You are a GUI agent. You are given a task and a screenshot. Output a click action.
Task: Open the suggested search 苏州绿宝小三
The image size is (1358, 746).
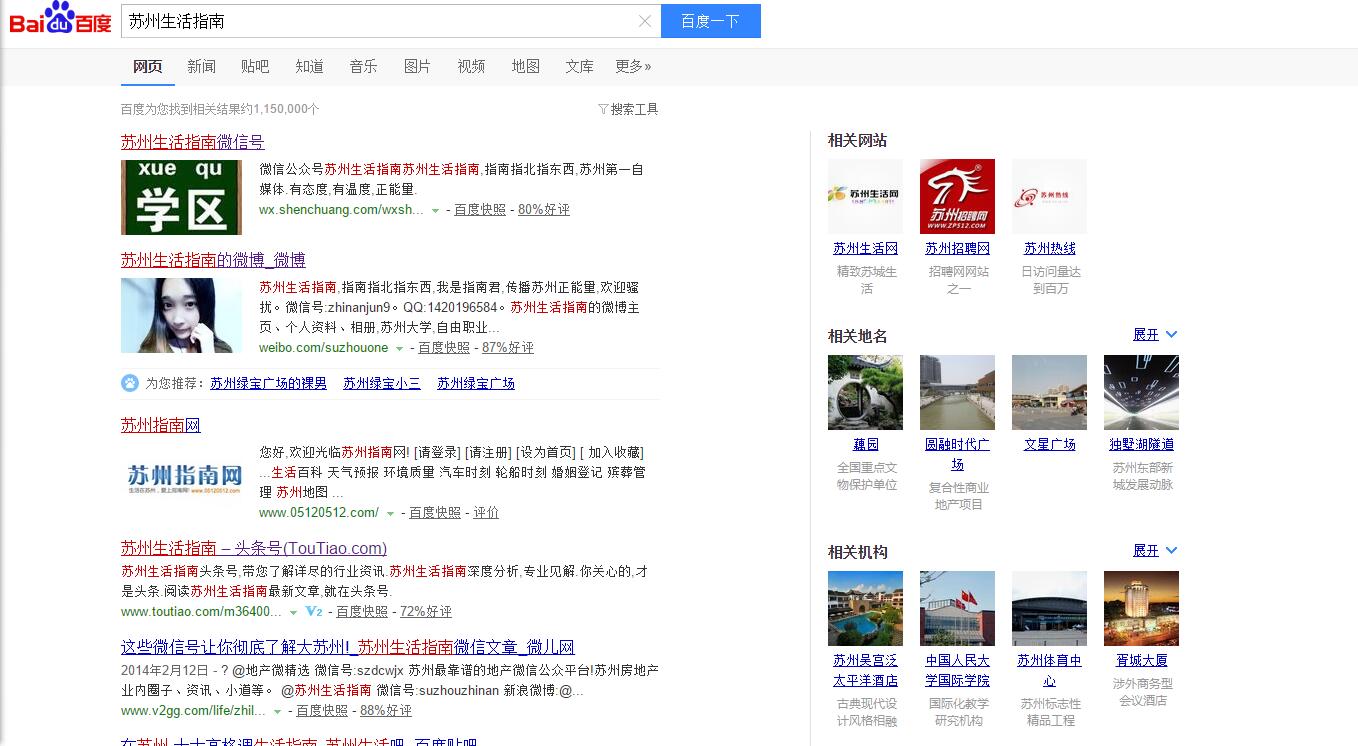(x=382, y=383)
